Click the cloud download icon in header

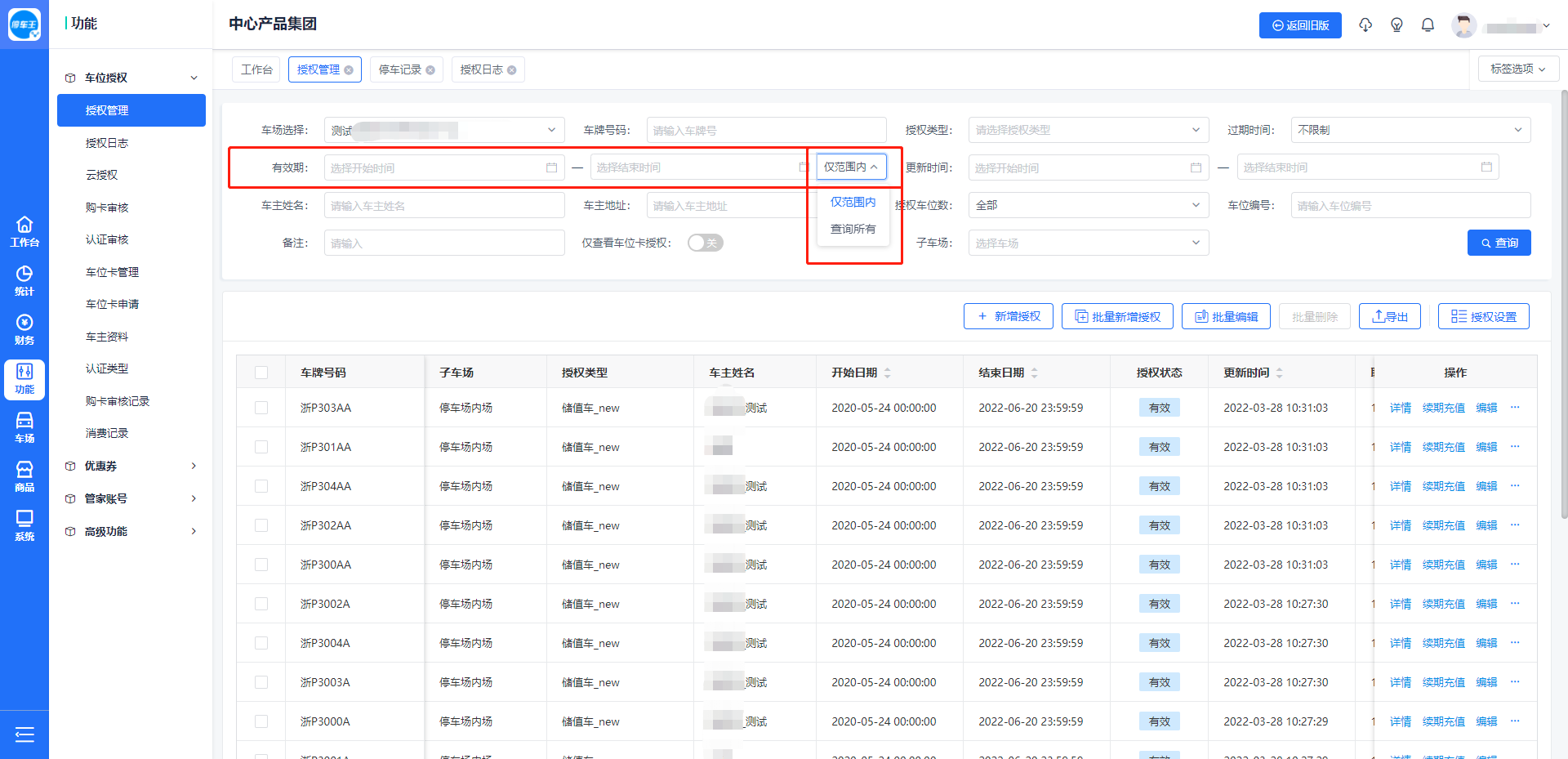click(x=1365, y=25)
